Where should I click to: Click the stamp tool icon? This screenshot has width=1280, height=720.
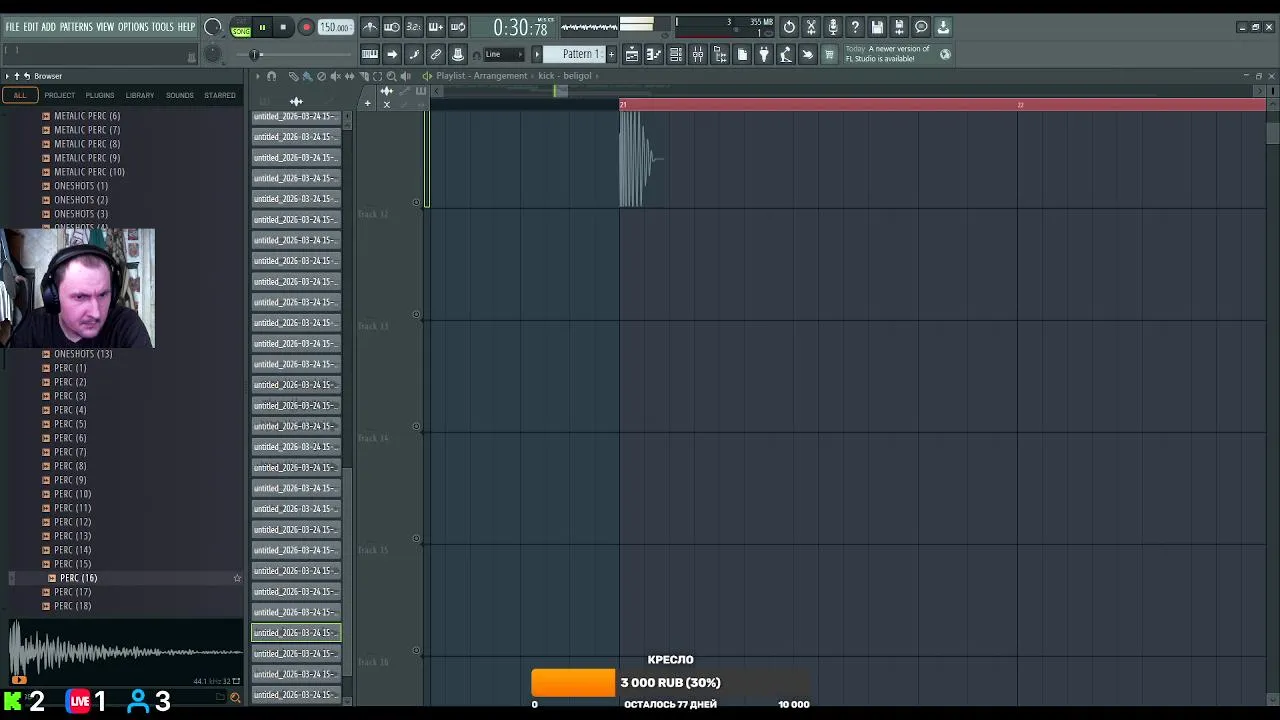458,54
